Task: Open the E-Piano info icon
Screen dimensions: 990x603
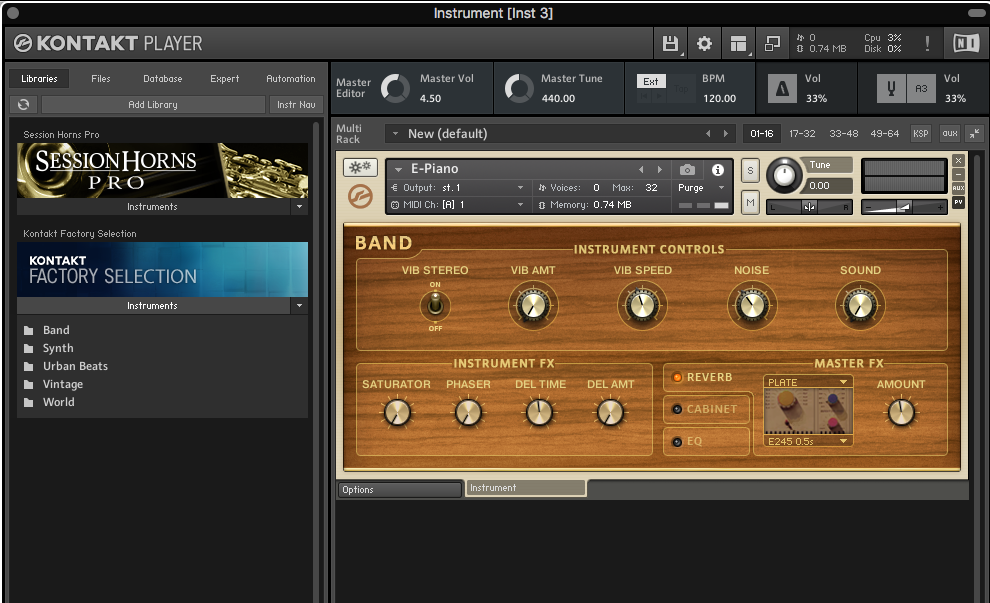Action: (717, 170)
